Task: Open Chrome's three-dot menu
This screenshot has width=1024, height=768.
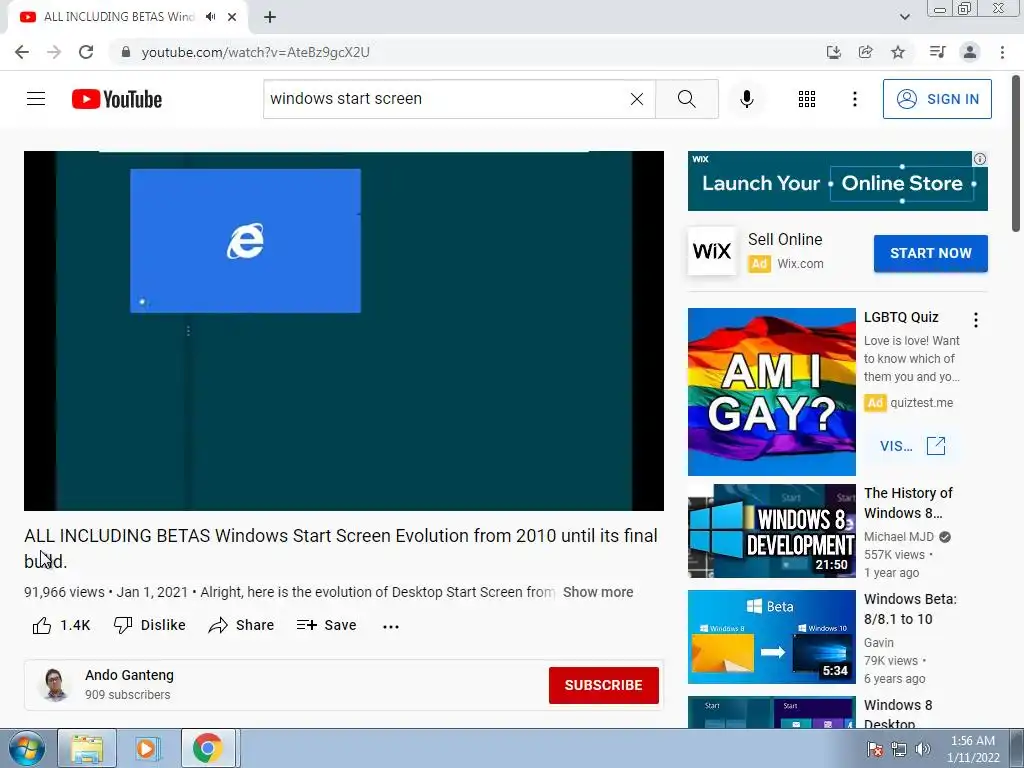Action: click(x=1002, y=52)
